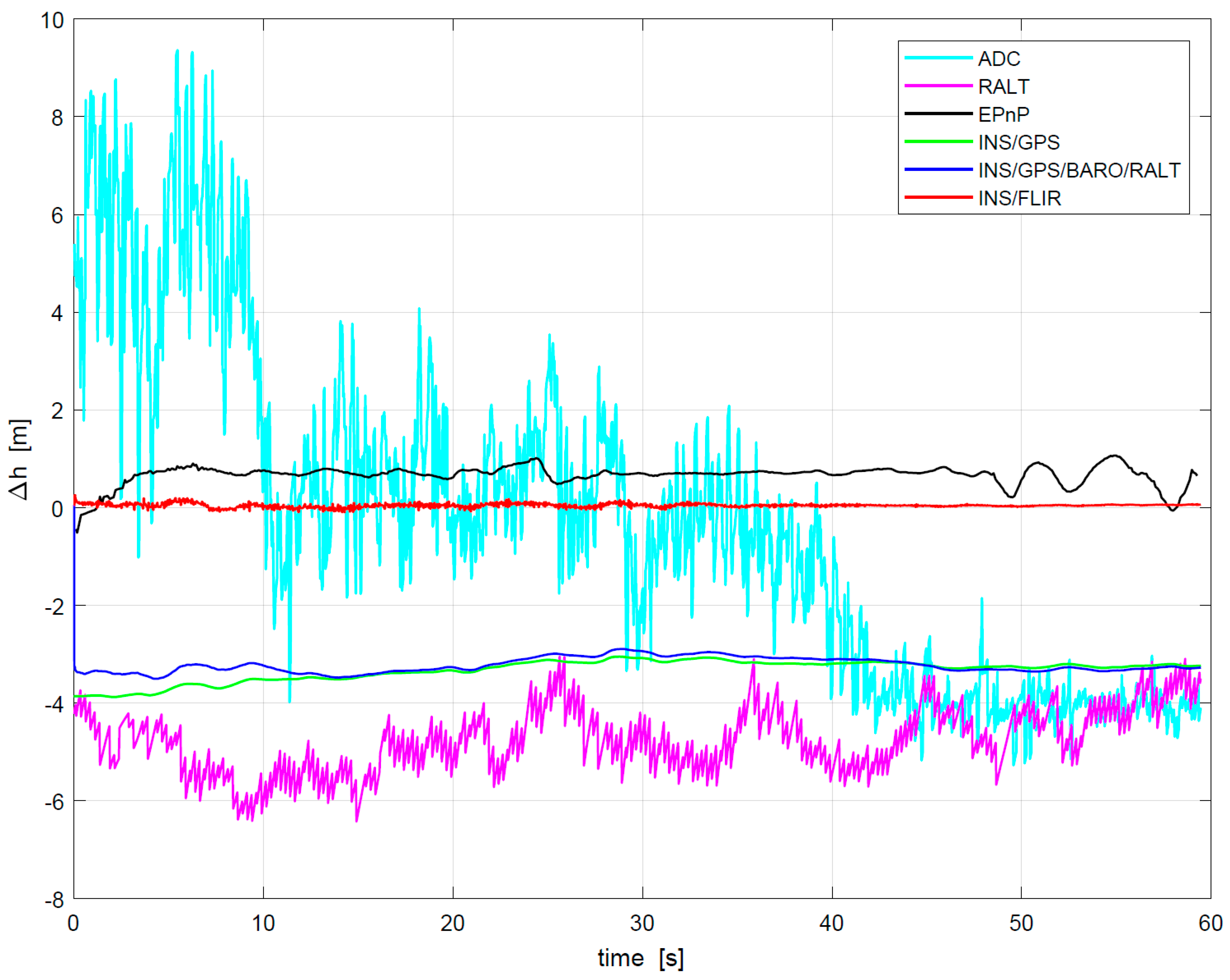Screen dimensions: 1230x980
Task: Click the y-axis label 'Δh [m]'
Action: [19, 459]
